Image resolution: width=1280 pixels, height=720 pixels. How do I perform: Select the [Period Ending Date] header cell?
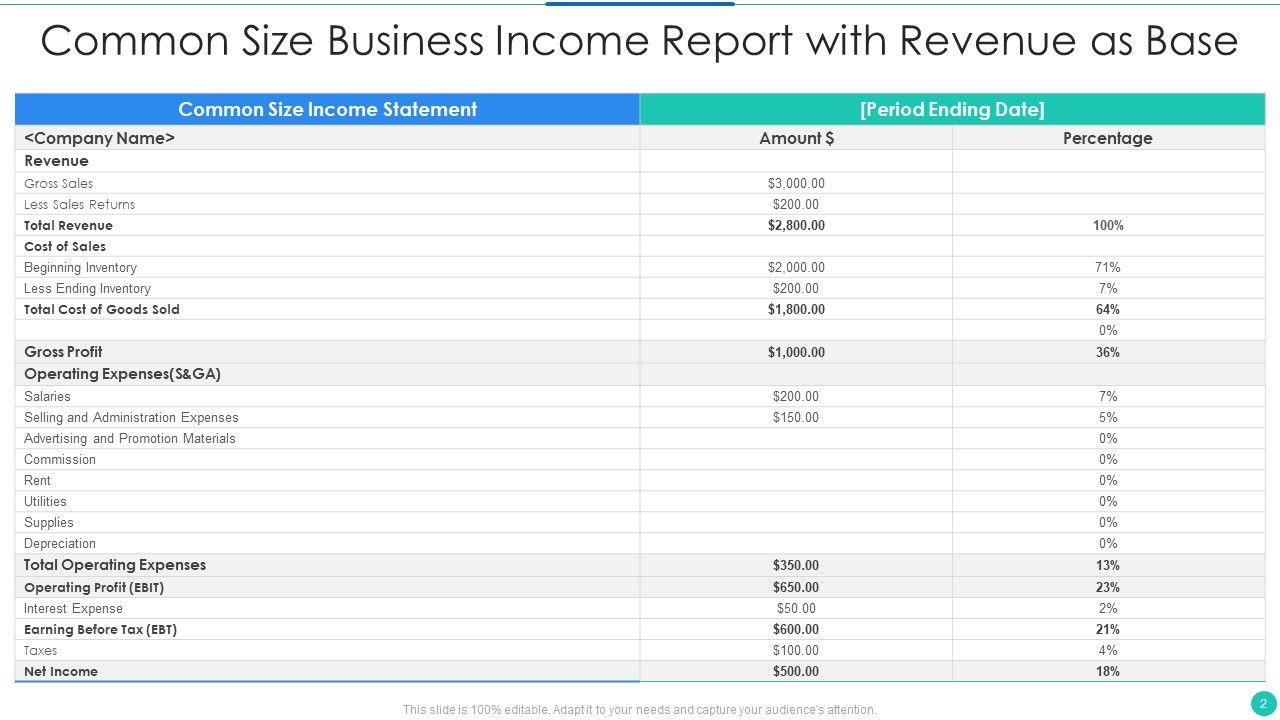pyautogui.click(x=952, y=110)
